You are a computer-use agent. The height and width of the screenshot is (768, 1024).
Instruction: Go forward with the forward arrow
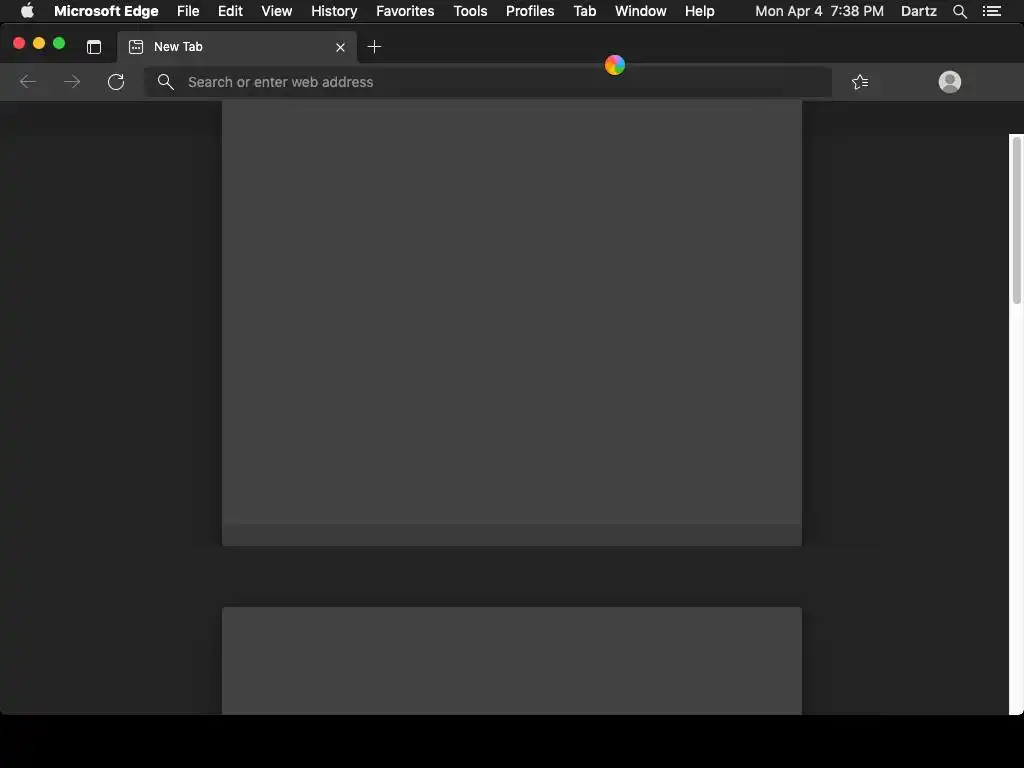click(x=72, y=82)
